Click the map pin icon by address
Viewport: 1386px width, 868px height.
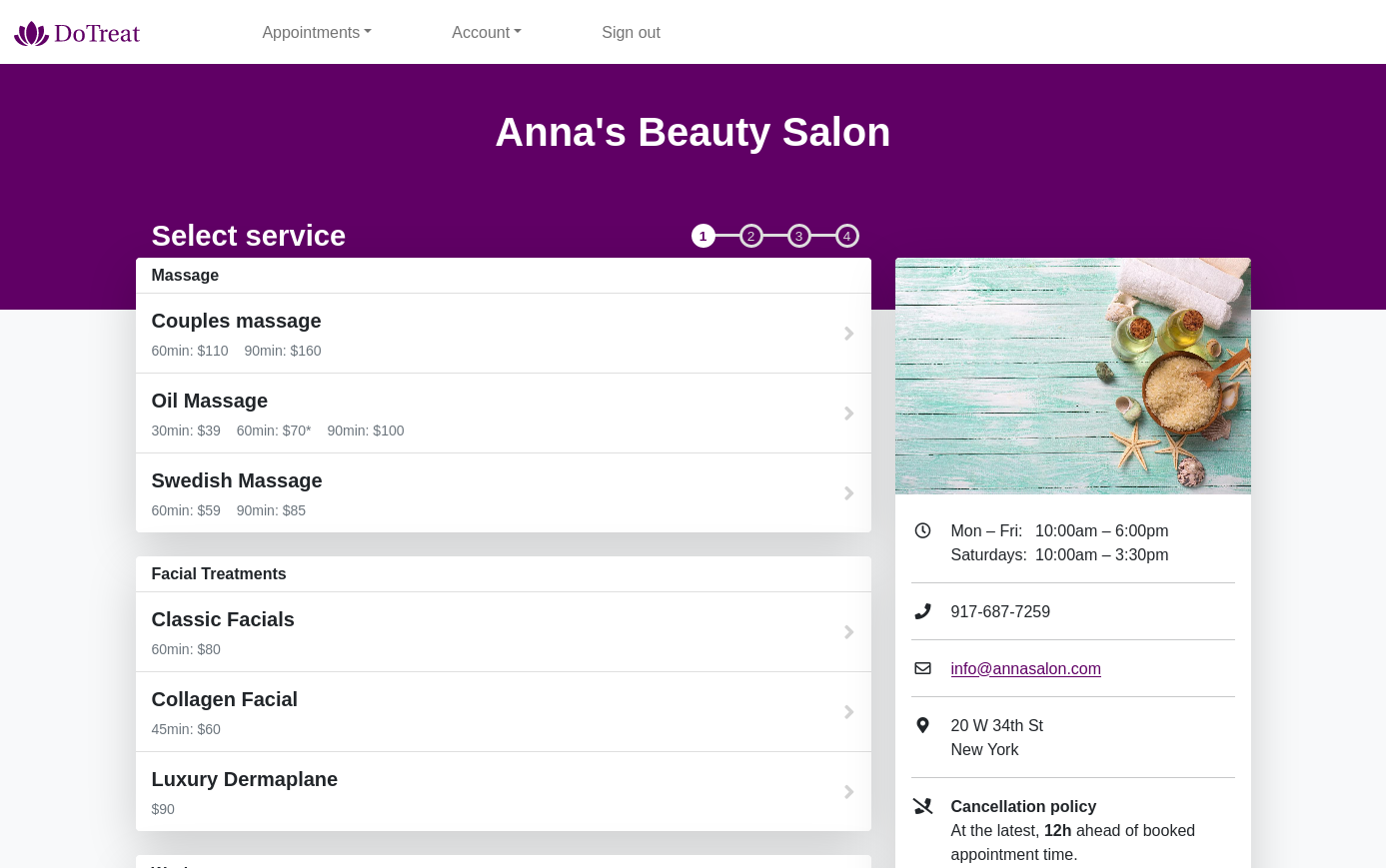(x=922, y=725)
